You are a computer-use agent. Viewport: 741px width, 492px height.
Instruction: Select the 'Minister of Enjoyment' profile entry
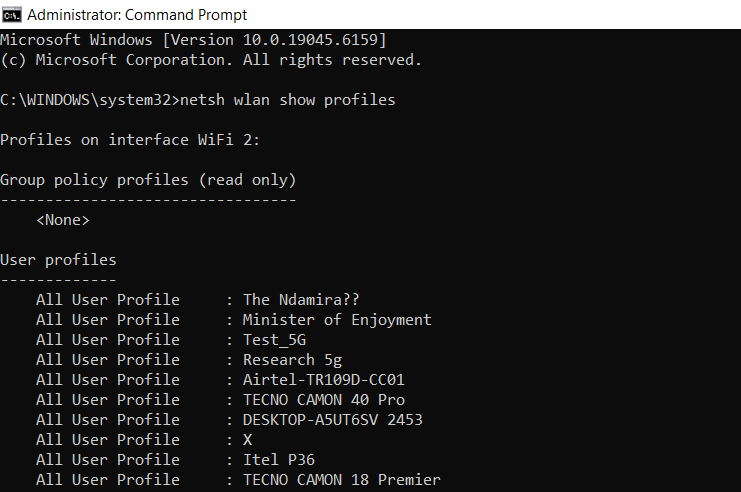click(x=337, y=320)
